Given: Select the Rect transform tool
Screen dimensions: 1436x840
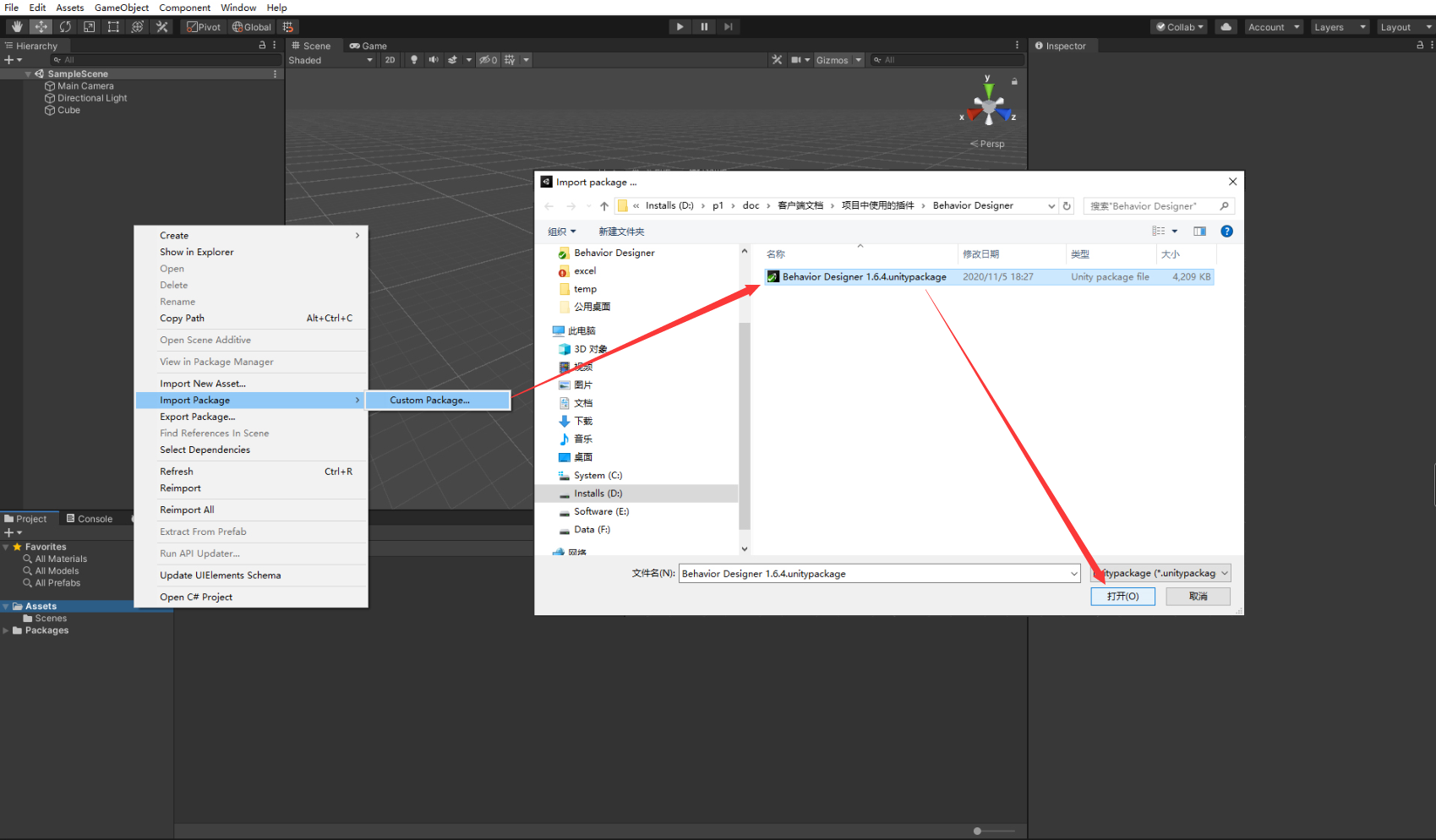Looking at the screenshot, I should point(113,26).
